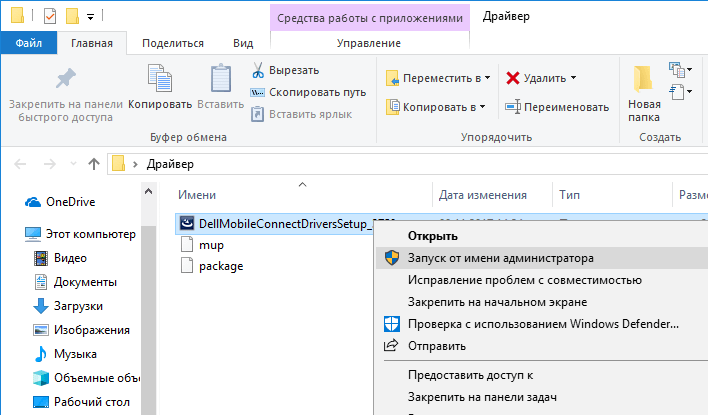The height and width of the screenshot is (415, 708).
Task: Select Предоставить доступ к
Action: click(542, 375)
